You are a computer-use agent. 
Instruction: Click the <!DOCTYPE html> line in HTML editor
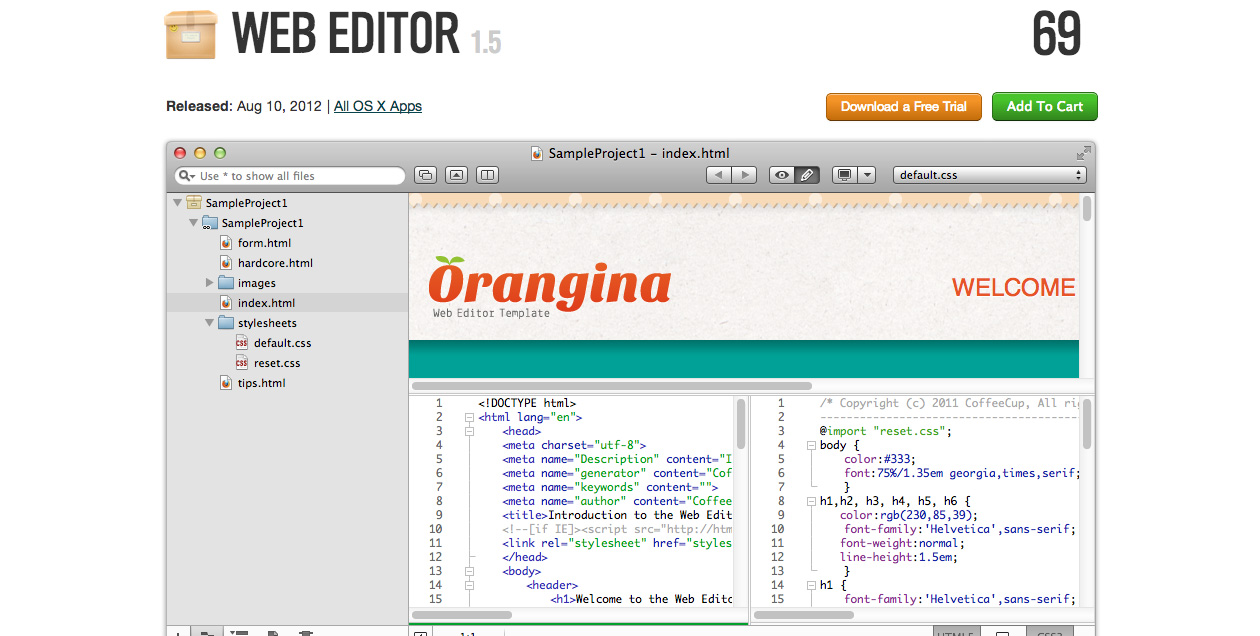(527, 404)
